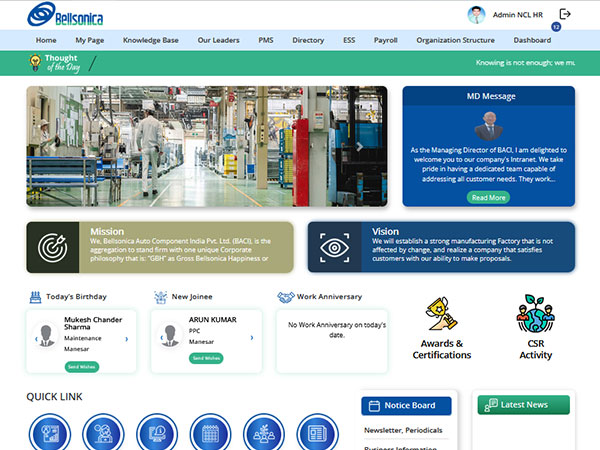Viewport: 600px width, 450px height.
Task: Click the first quick link circle icon
Action: [50, 433]
